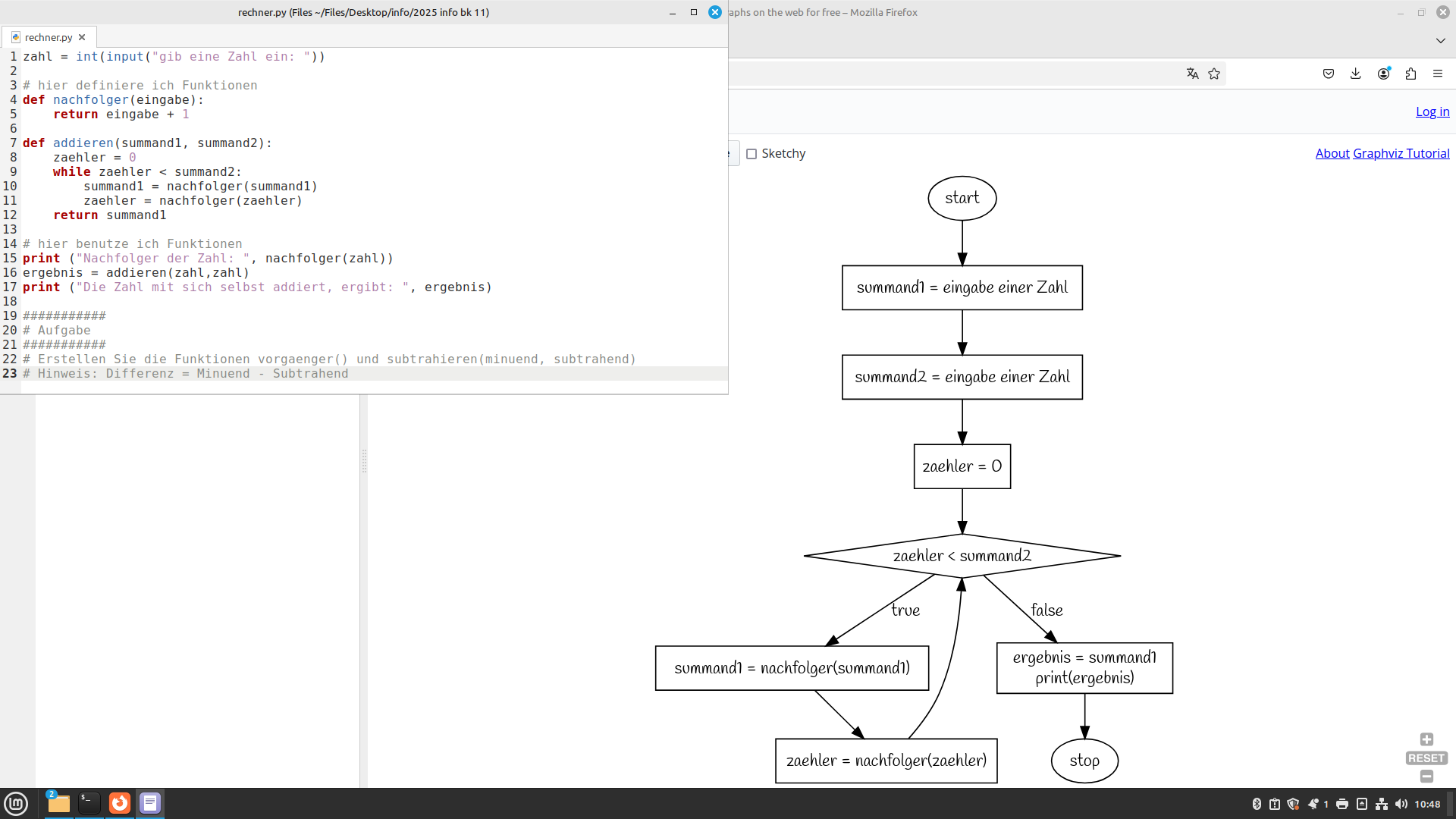Expand the Firefox tab list chevron
This screenshot has width=1456, height=819.
pos(1440,40)
